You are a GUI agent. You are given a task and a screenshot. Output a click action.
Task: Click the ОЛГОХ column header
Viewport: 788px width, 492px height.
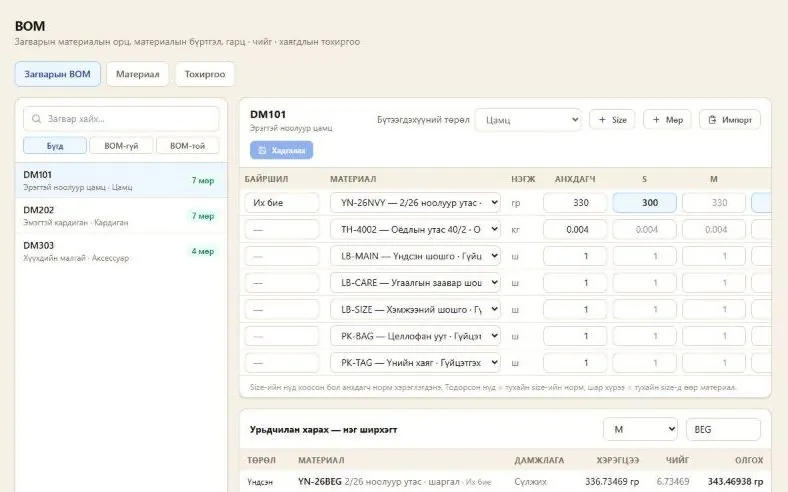pyautogui.click(x=749, y=460)
